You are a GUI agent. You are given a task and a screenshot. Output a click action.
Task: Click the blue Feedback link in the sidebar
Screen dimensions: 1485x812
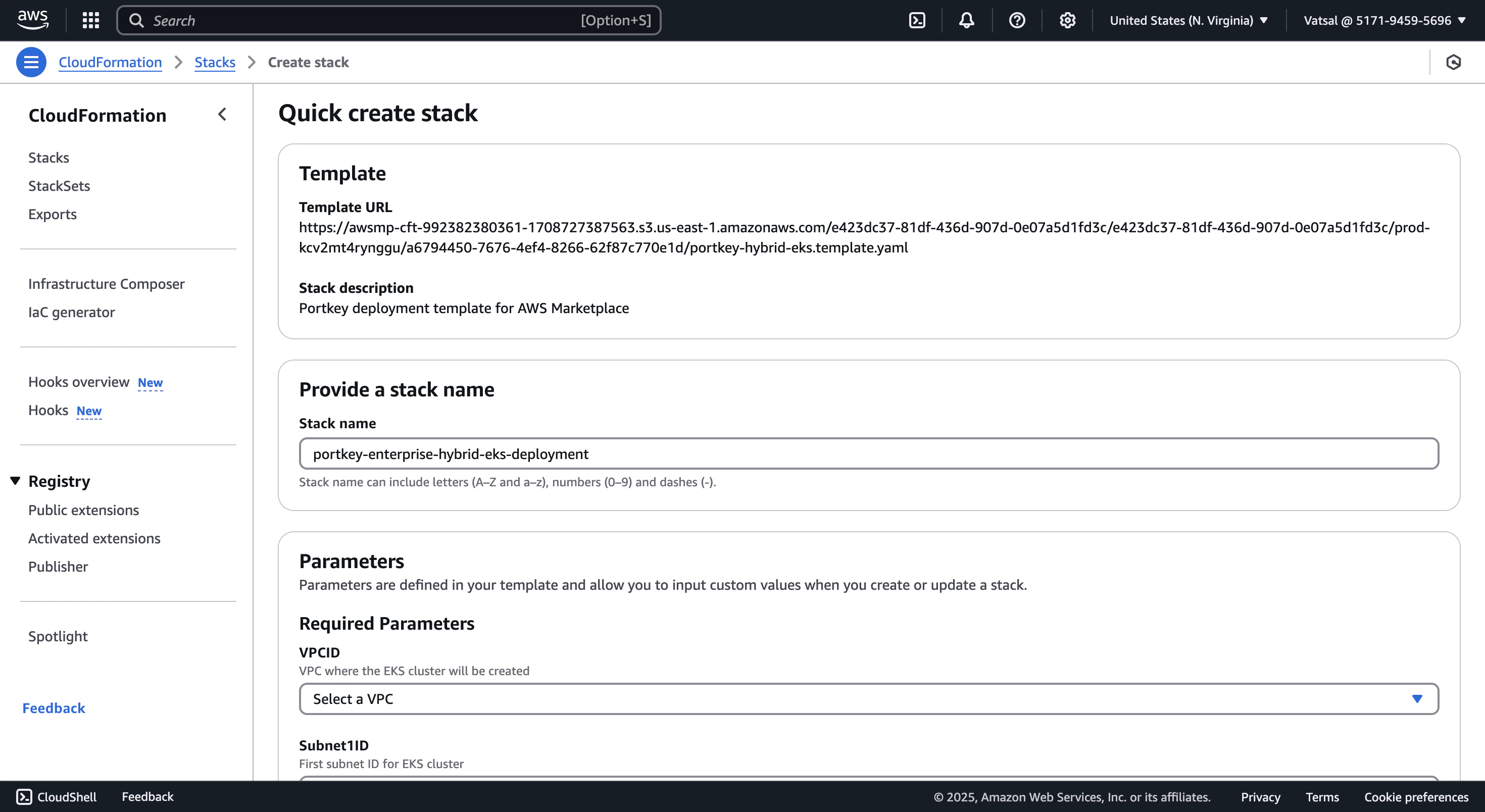coord(54,707)
